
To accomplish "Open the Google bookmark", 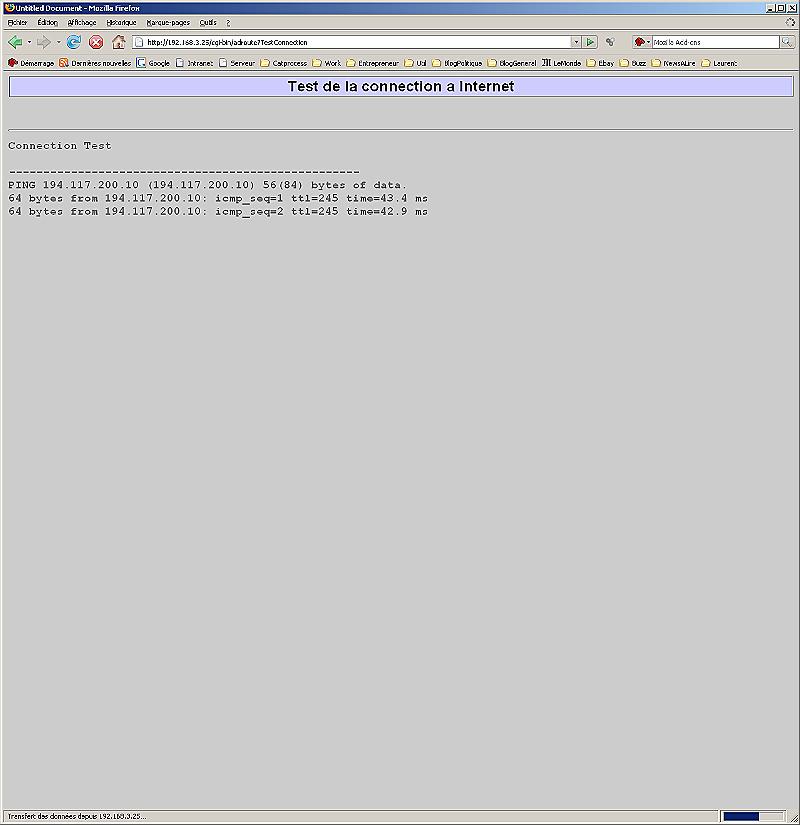I will [153, 63].
